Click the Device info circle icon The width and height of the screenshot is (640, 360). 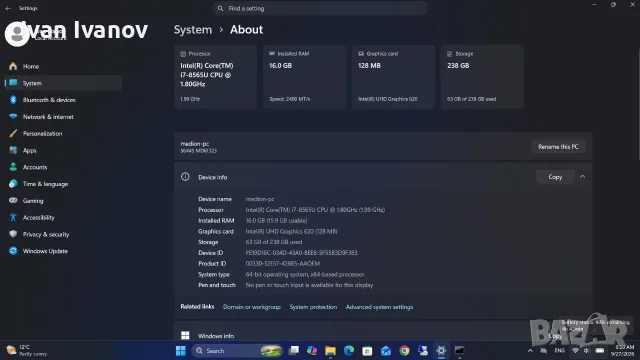pos(185,177)
